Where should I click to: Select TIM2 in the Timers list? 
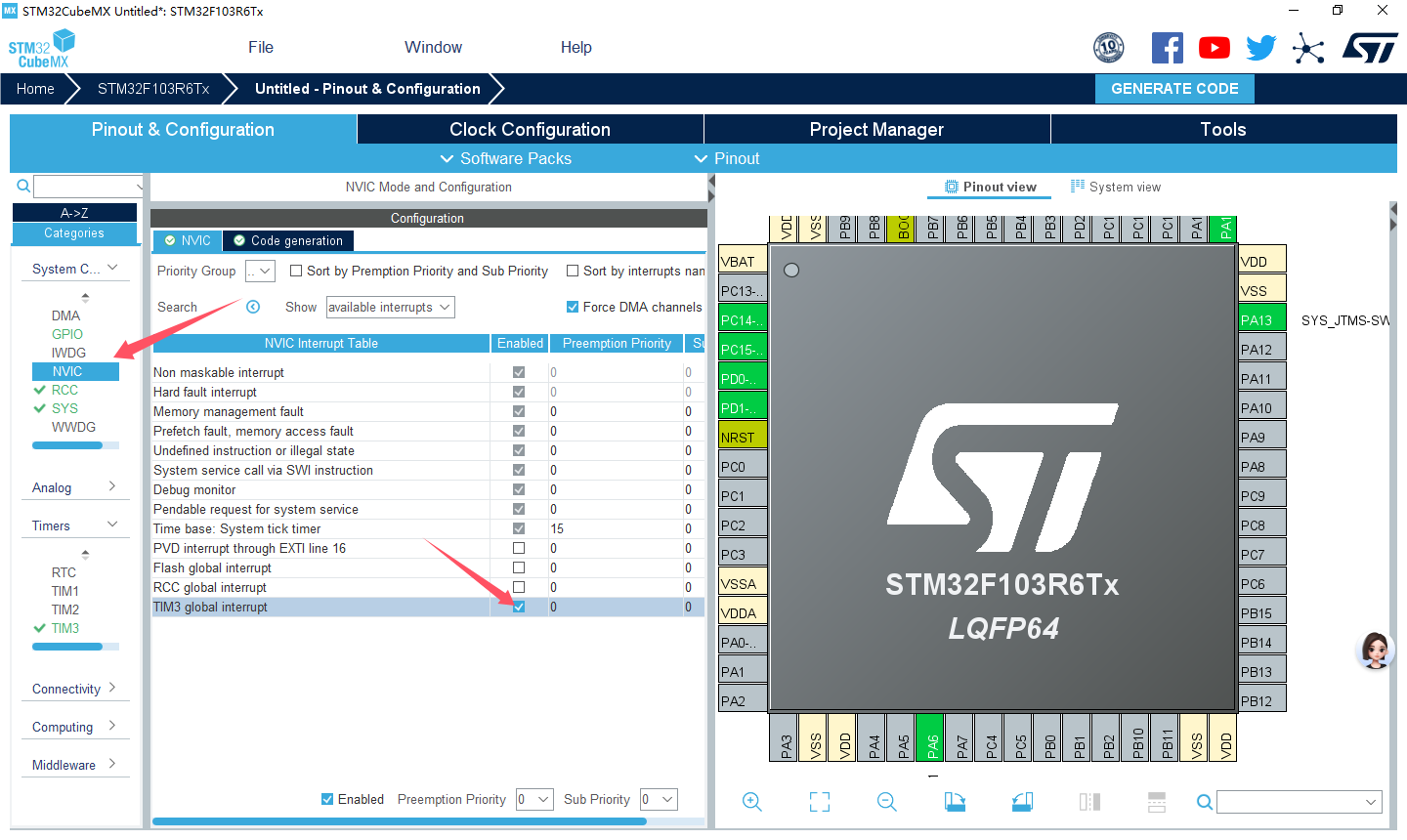[65, 609]
